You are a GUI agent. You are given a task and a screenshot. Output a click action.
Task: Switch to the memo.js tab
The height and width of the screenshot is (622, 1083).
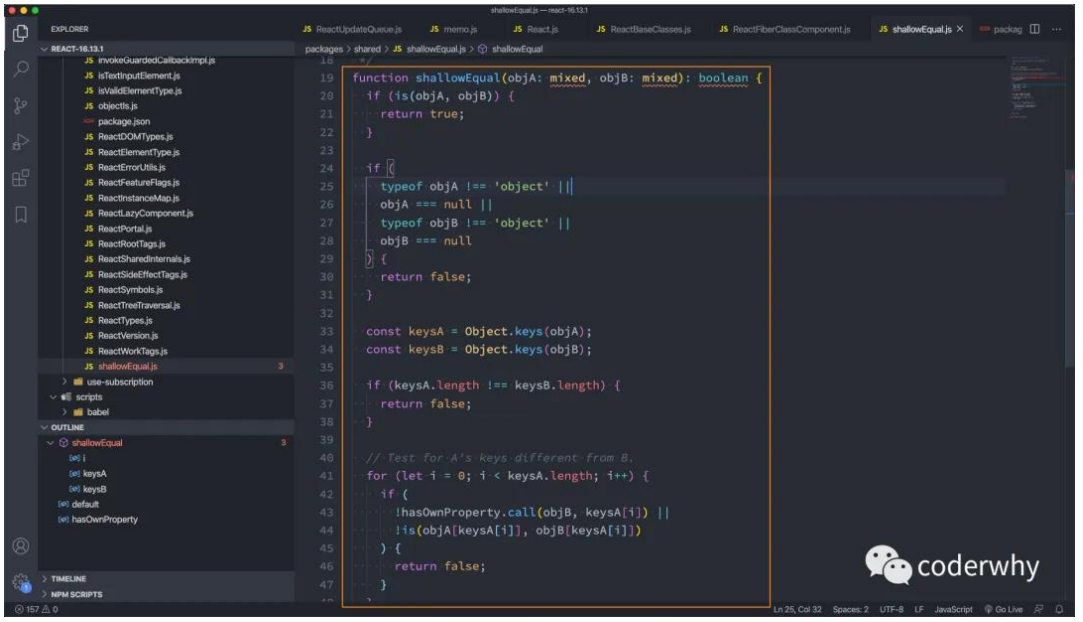pos(453,29)
